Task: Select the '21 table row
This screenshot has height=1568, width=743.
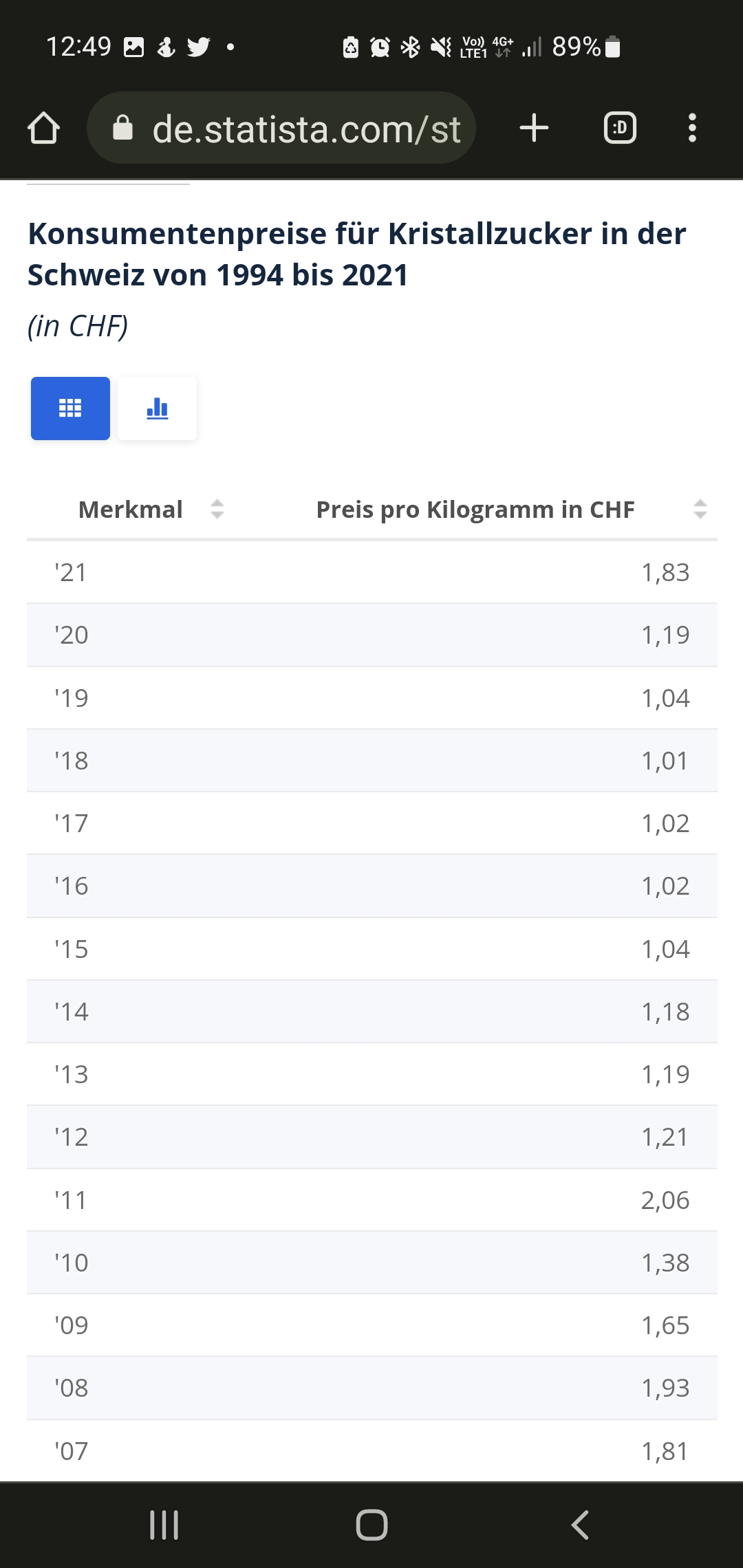Action: click(x=371, y=572)
